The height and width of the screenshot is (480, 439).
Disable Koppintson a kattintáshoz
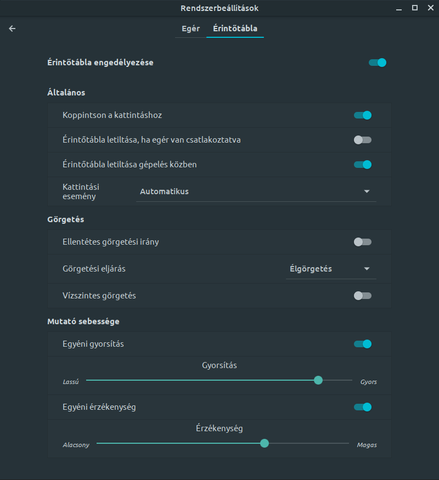(363, 115)
